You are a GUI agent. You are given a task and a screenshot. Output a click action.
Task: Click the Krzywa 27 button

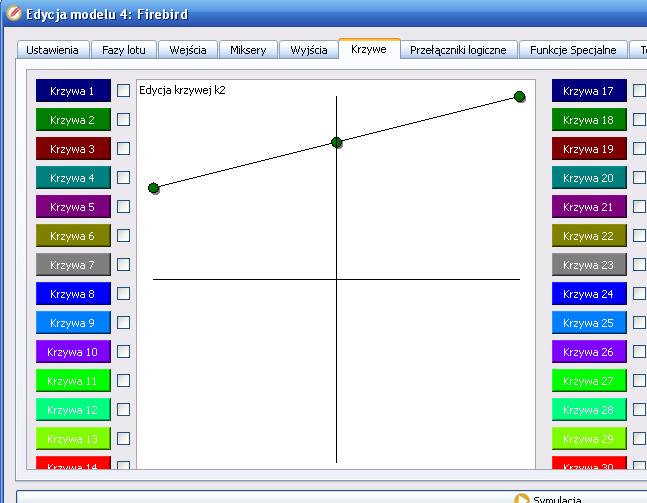tap(589, 380)
